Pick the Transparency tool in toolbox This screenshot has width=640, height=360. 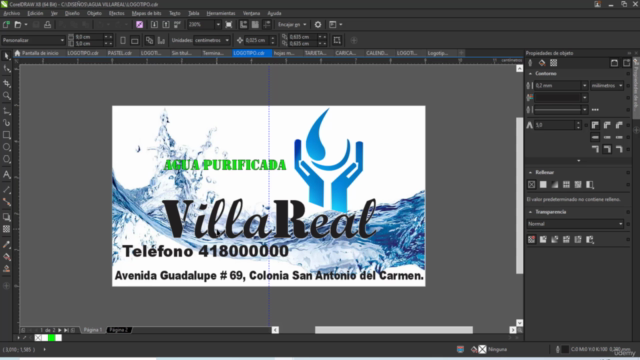click(x=7, y=229)
